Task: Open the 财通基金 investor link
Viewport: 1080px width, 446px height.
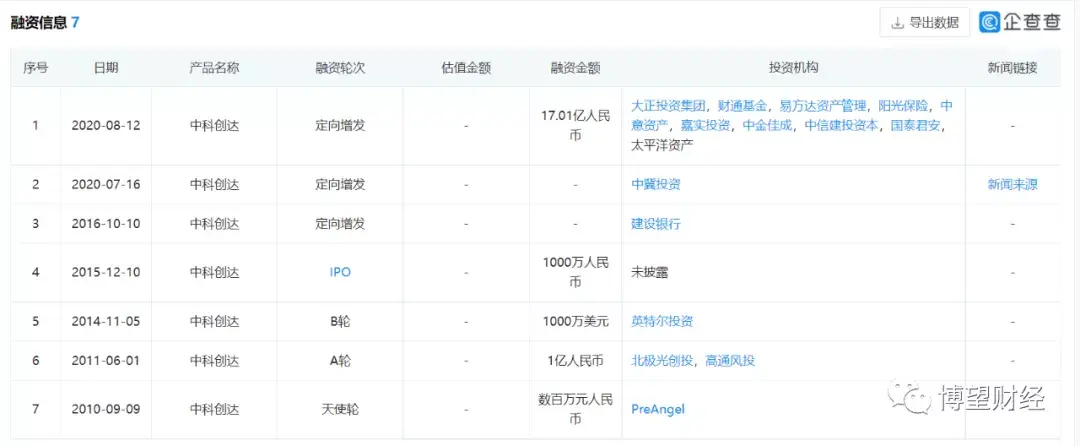Action: click(x=742, y=107)
